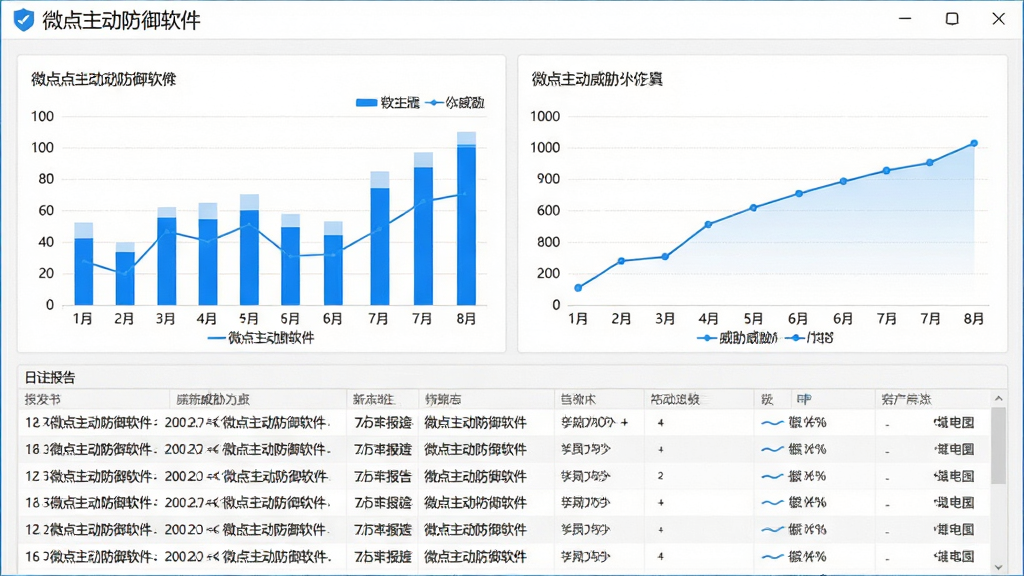Click the trend sparkline icon in row 16
This screenshot has height=576, width=1024.
(x=772, y=556)
